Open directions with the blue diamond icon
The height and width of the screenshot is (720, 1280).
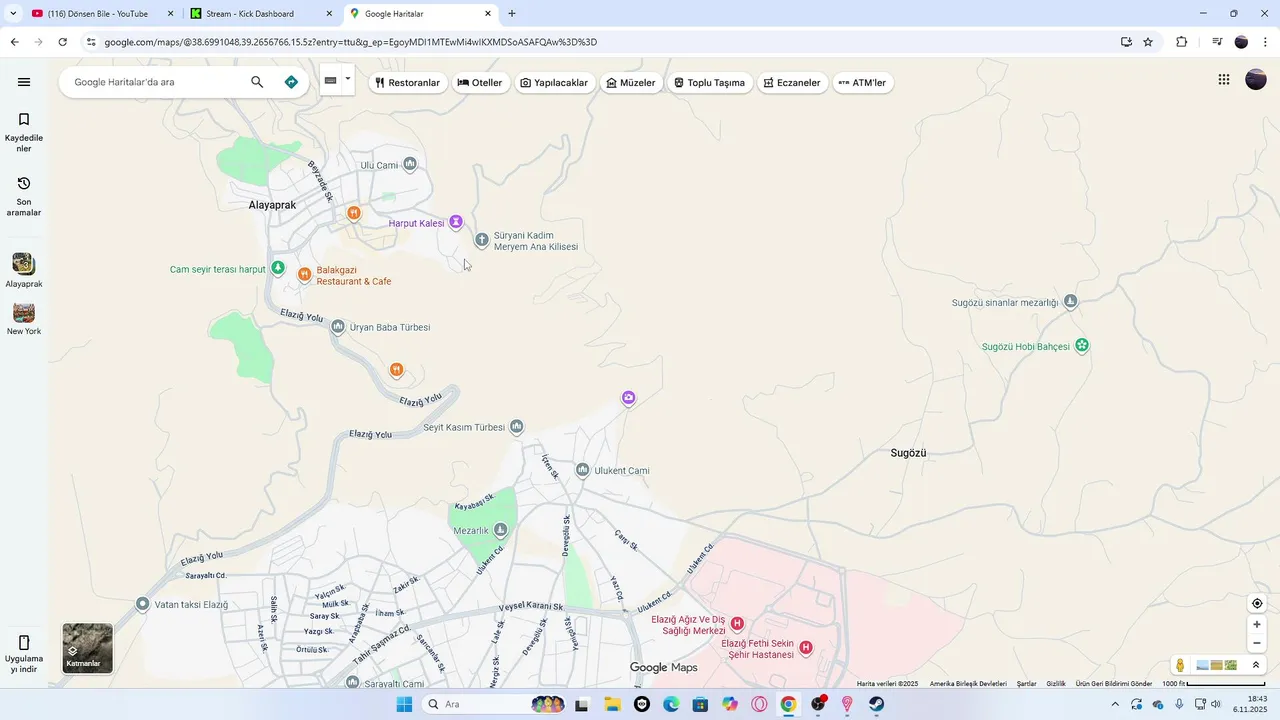(291, 82)
